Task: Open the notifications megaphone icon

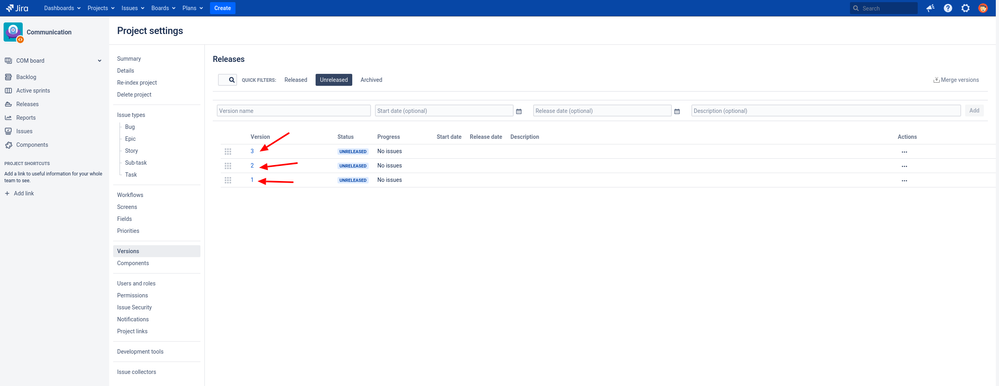Action: point(930,8)
